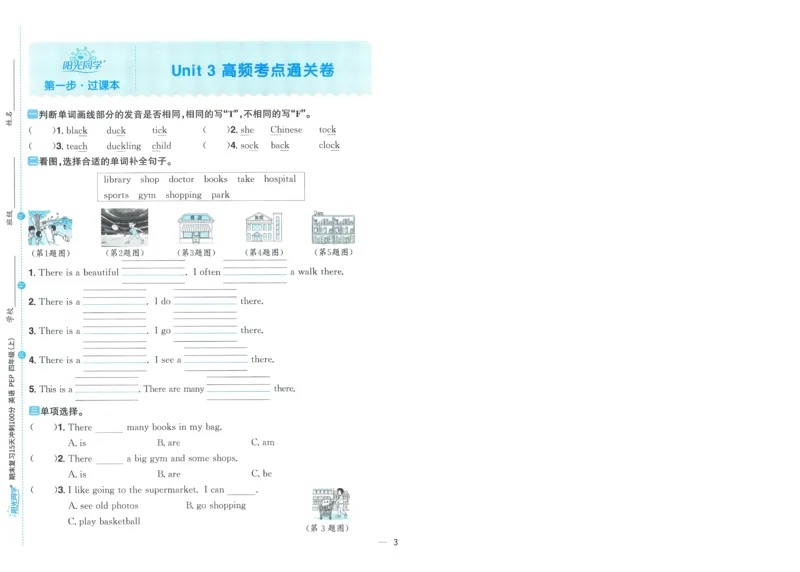The image size is (800, 572).
Task: Click the vertical side text '期末复习15天冲刺100分'
Action: tap(12, 443)
